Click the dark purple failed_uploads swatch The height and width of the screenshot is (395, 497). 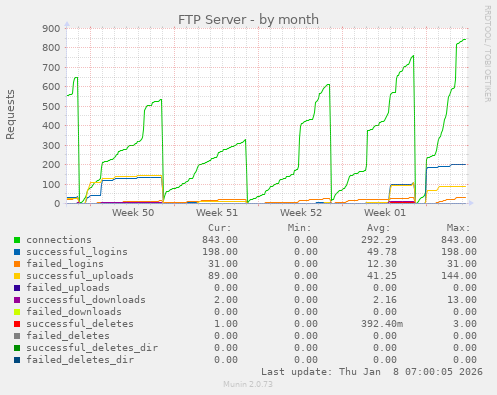coord(17,288)
